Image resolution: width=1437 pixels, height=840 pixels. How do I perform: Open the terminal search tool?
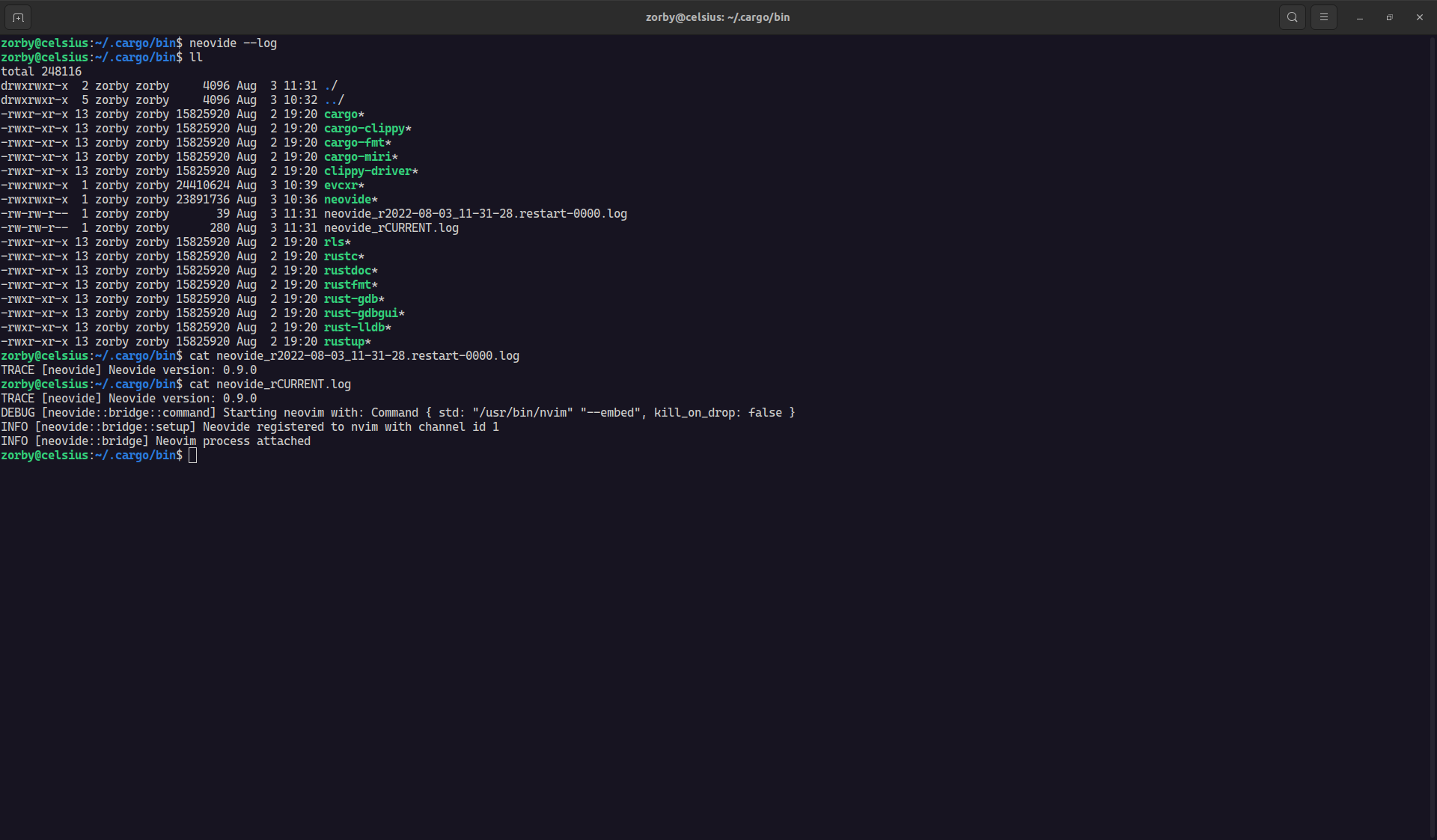click(x=1292, y=16)
